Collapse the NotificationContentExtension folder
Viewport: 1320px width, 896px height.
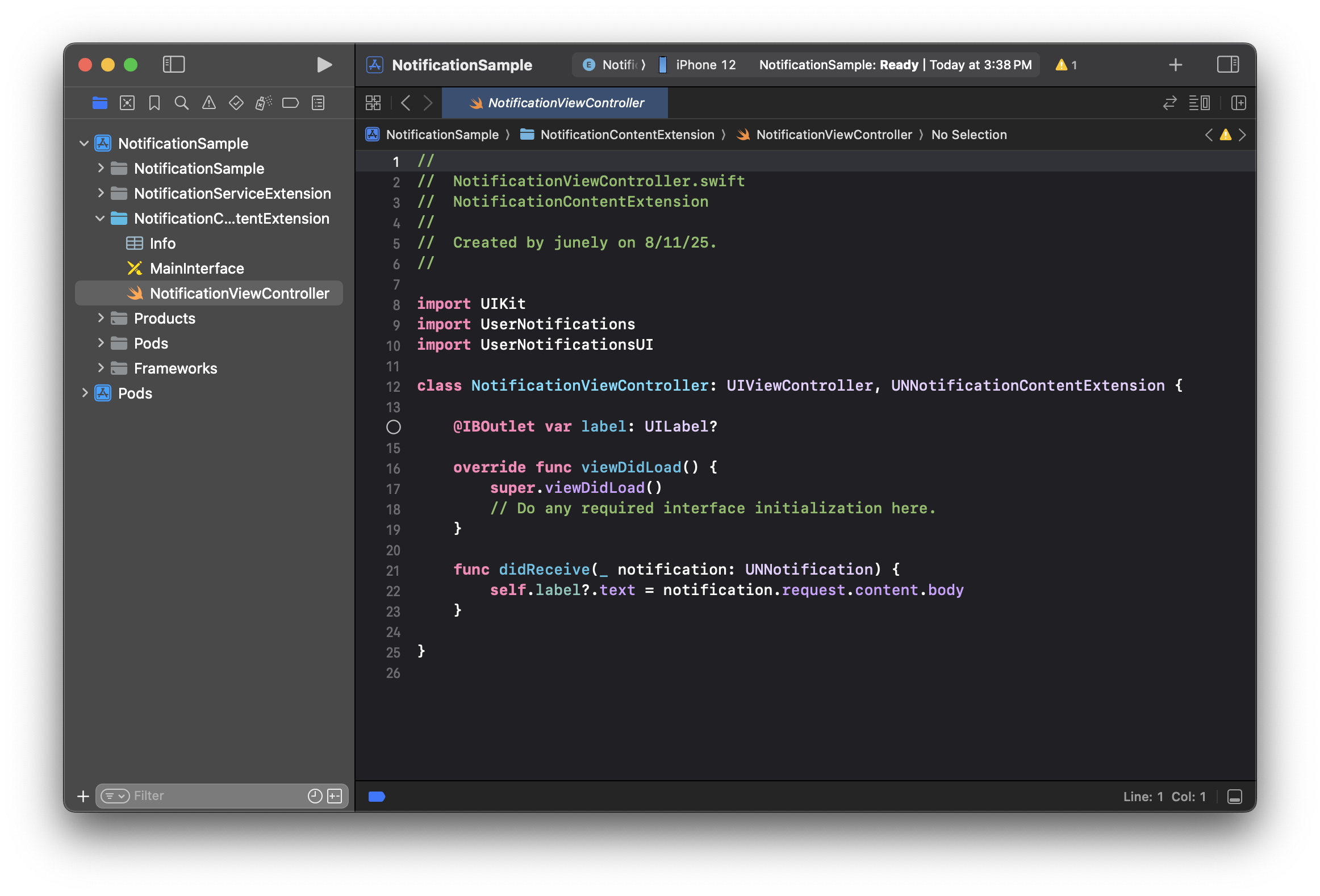101,219
